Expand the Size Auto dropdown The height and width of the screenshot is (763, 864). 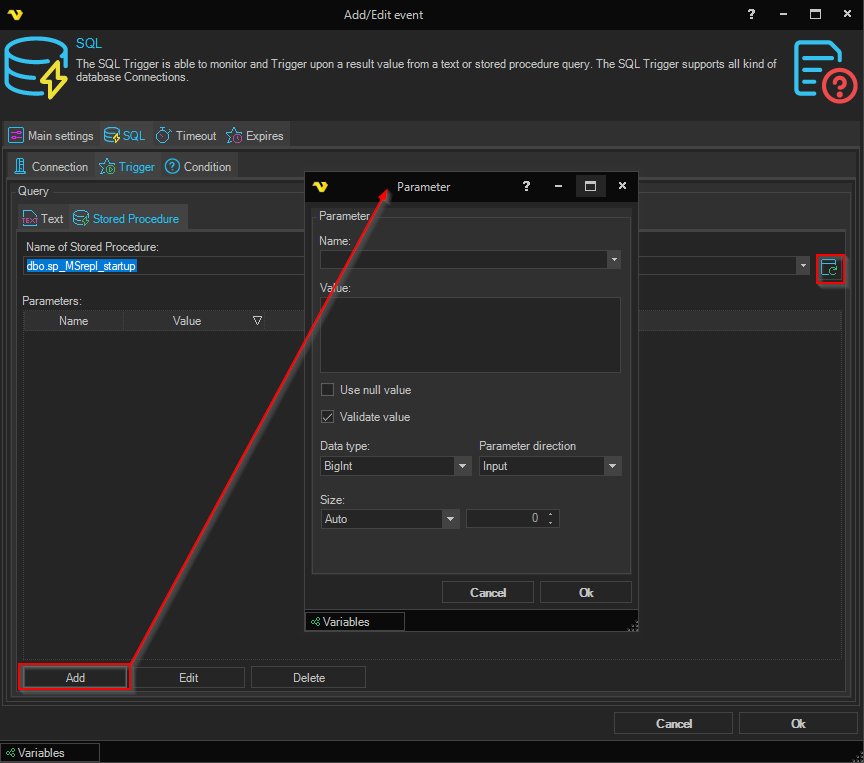(450, 519)
